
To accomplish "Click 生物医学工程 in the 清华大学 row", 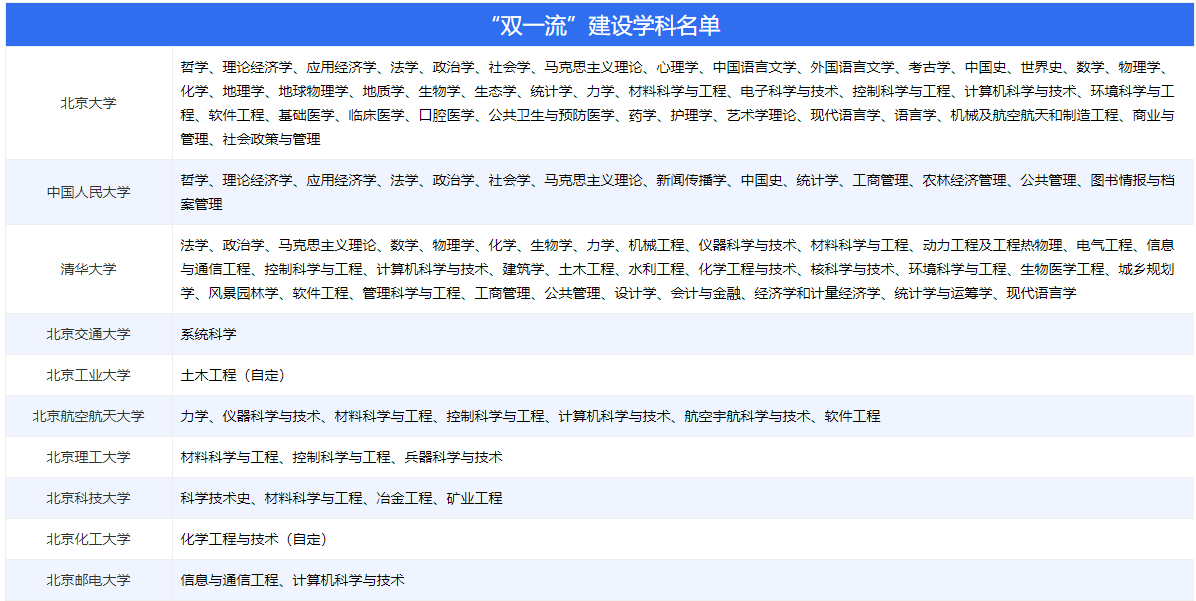I will tap(1063, 270).
